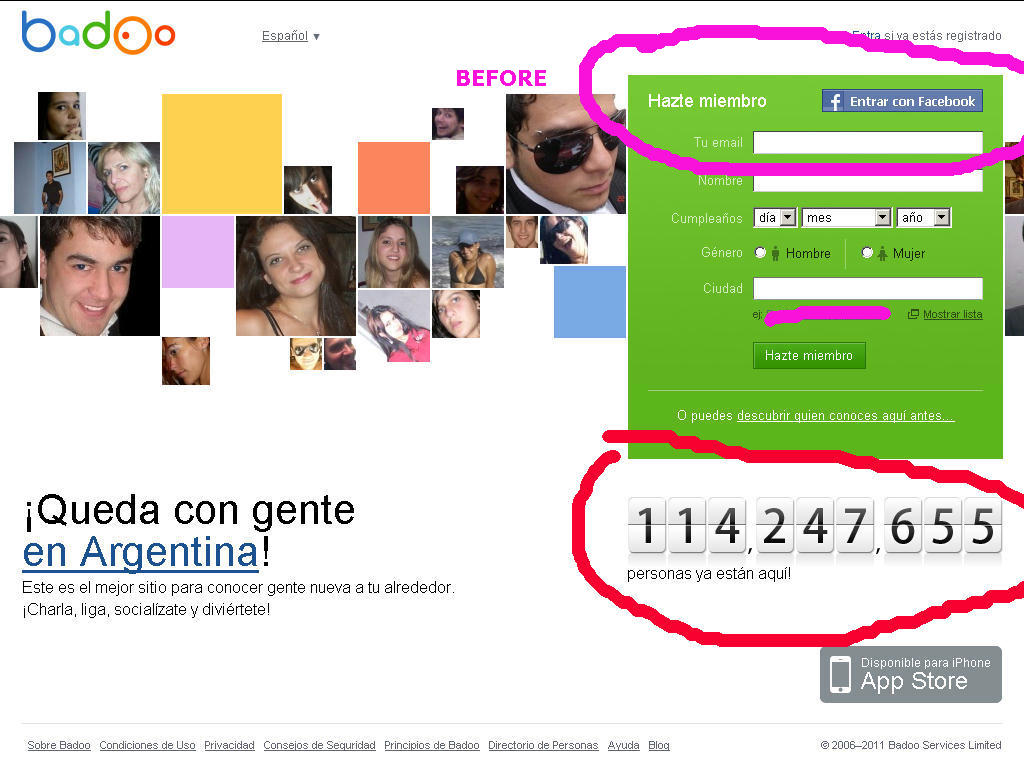Open Privacidad footer link
The width and height of the screenshot is (1024, 768).
click(229, 745)
